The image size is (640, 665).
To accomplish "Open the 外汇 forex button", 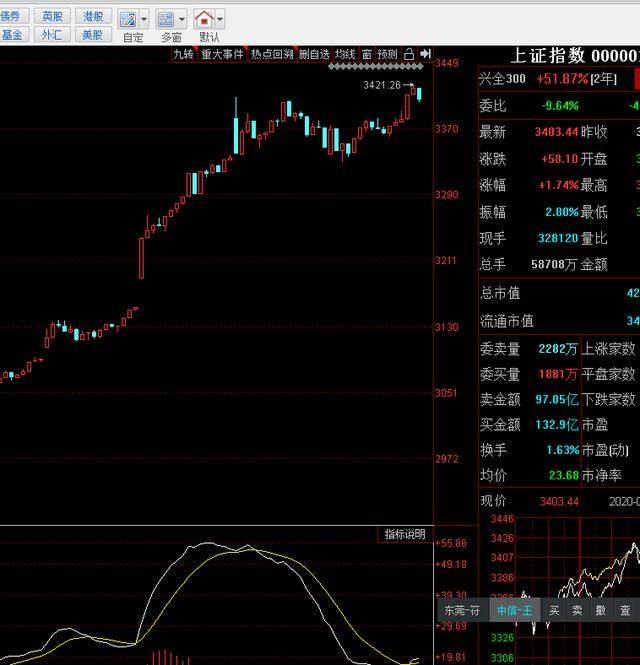I will pos(52,34).
